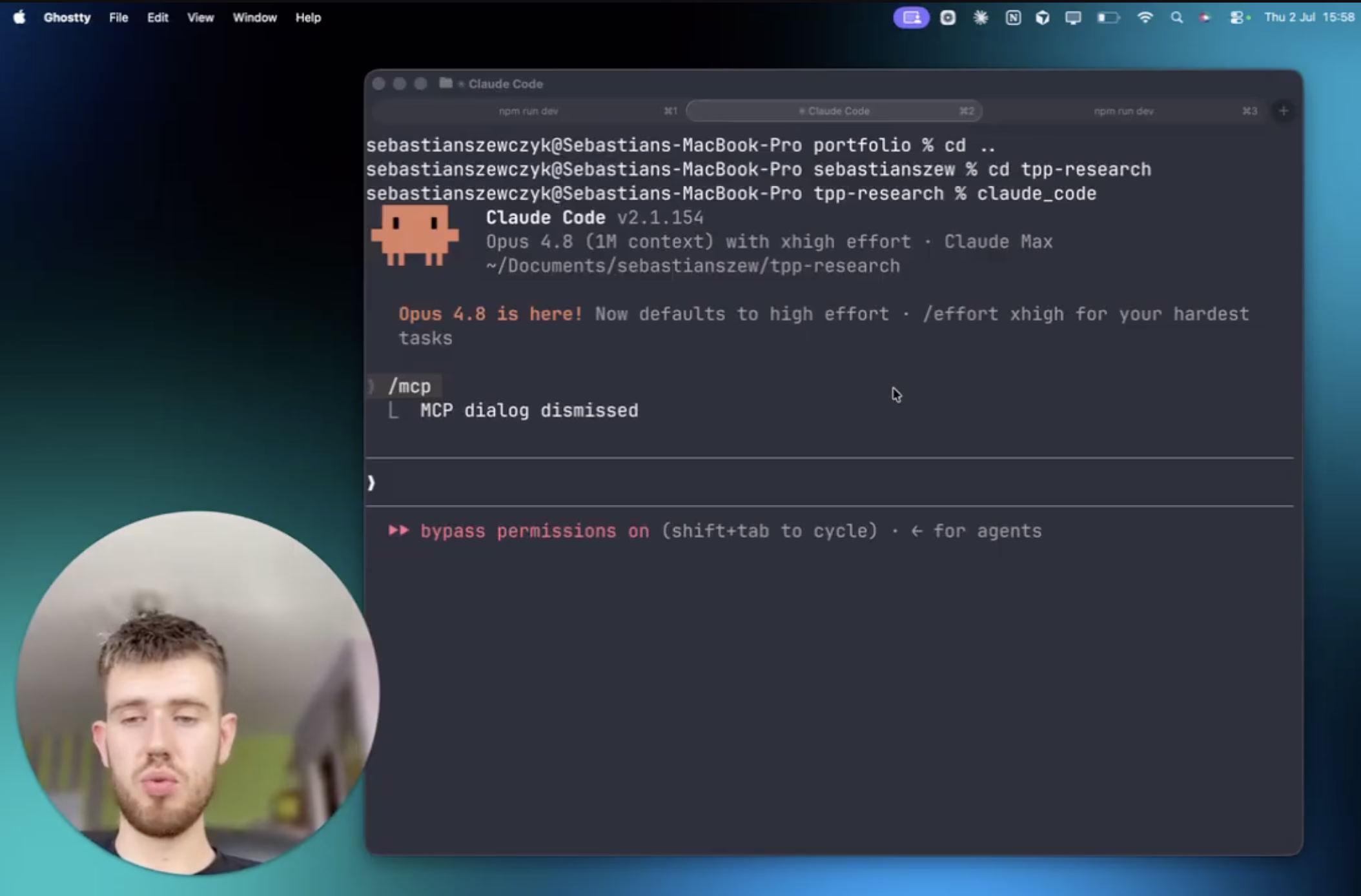The height and width of the screenshot is (896, 1361).
Task: Open the View menu
Action: pyautogui.click(x=200, y=17)
